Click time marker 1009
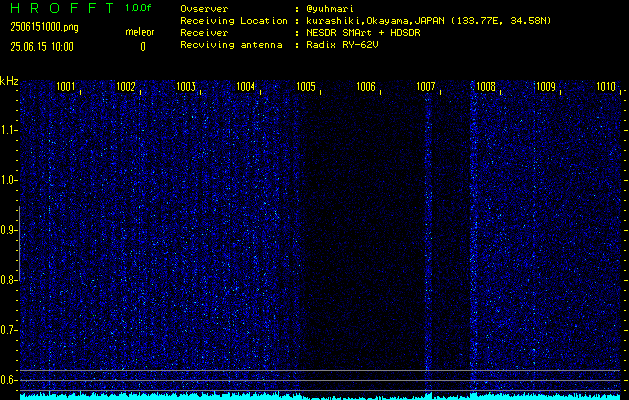 546,86
